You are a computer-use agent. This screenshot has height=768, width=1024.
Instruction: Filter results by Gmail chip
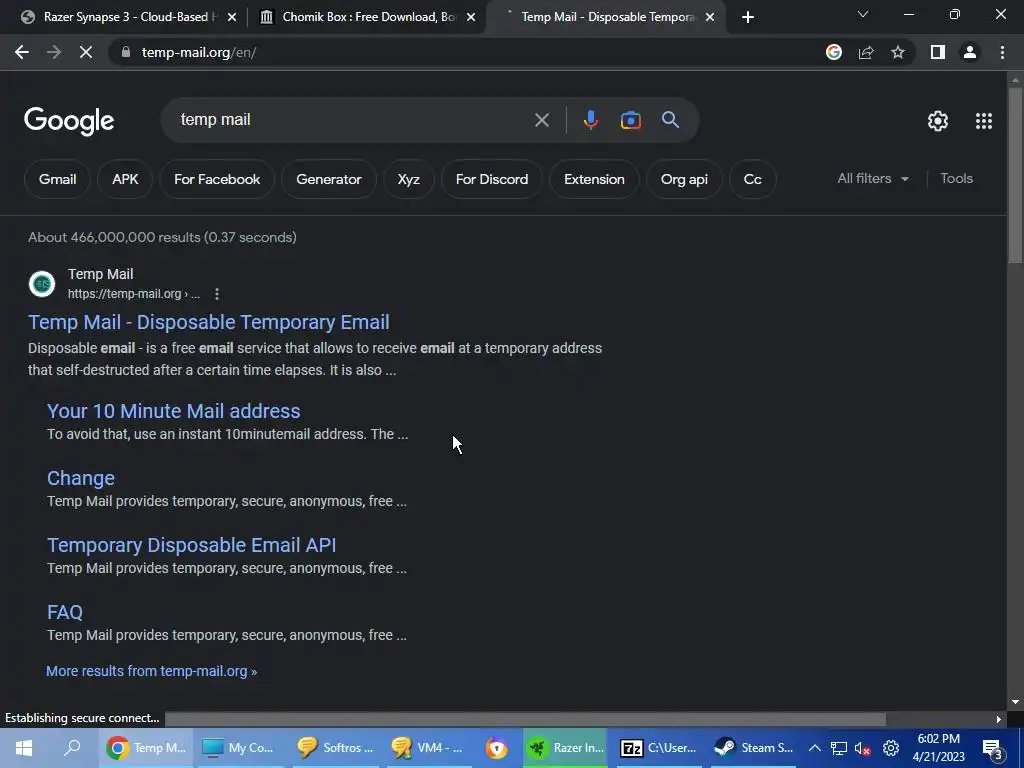point(57,179)
